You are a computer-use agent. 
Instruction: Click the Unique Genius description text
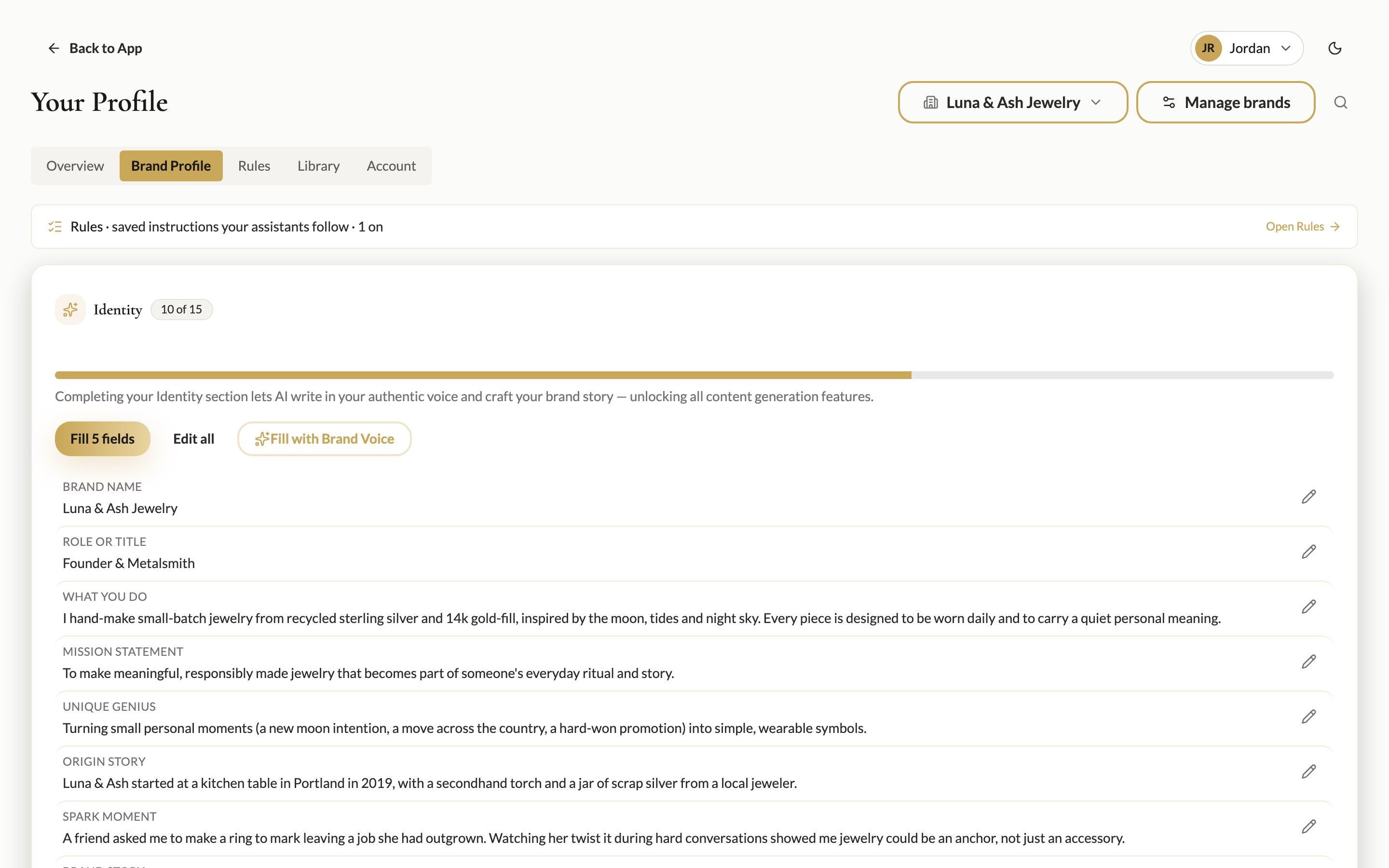click(464, 728)
